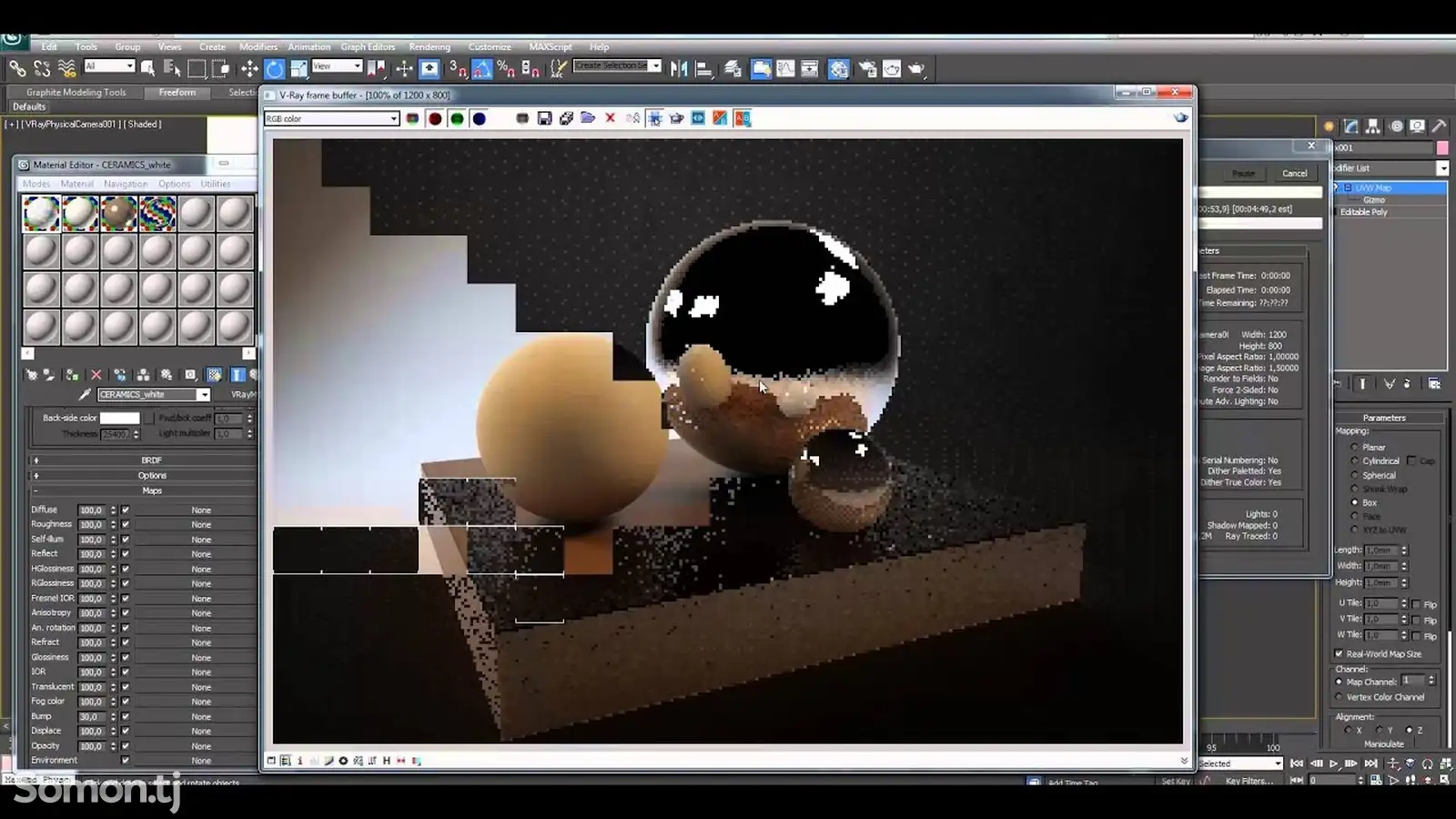Select Editable Poly in modifier stack
Viewport: 1456px width, 819px height.
(x=1363, y=212)
